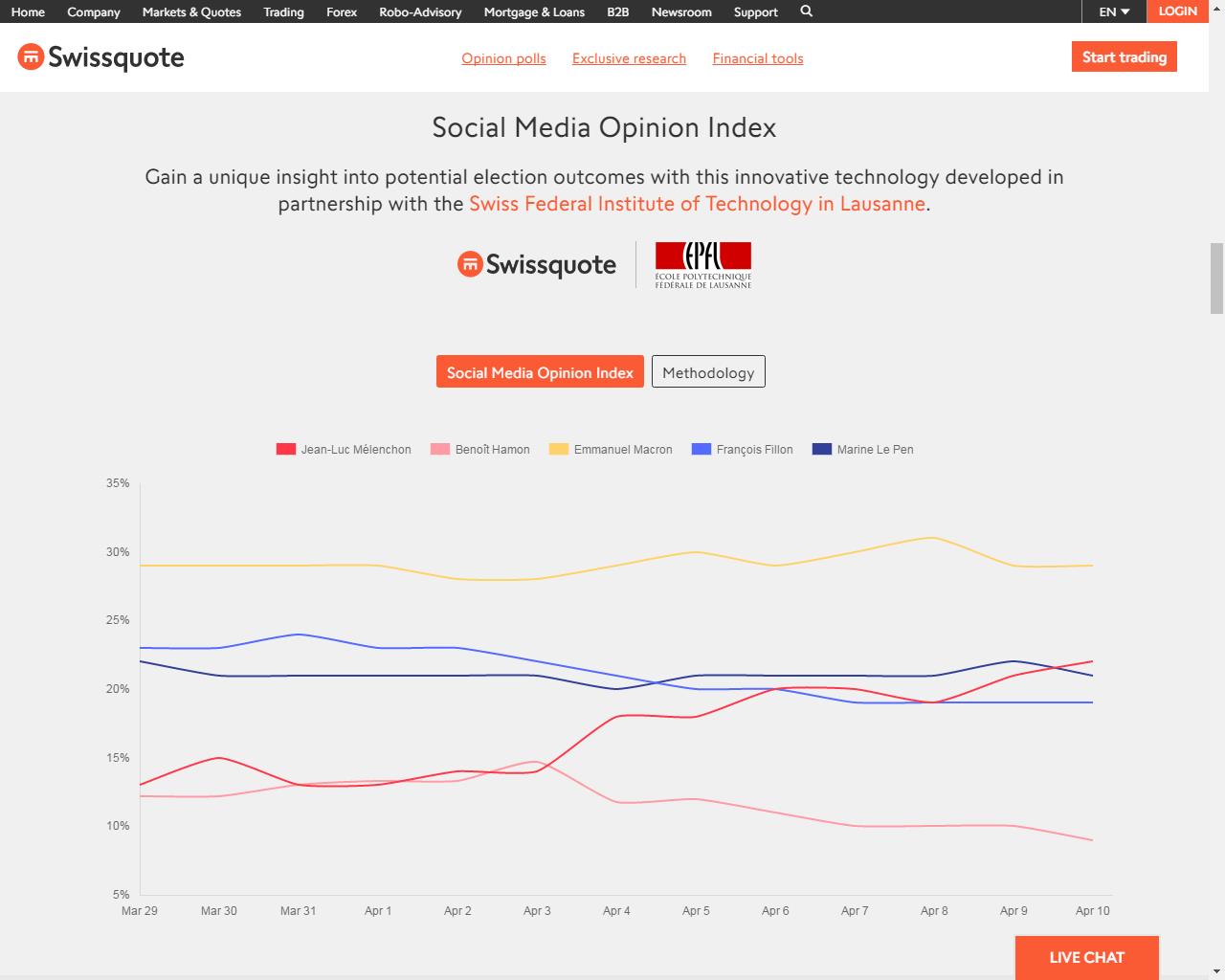This screenshot has width=1225, height=980.
Task: Open Mortgage & Loans menu
Action: 534,12
